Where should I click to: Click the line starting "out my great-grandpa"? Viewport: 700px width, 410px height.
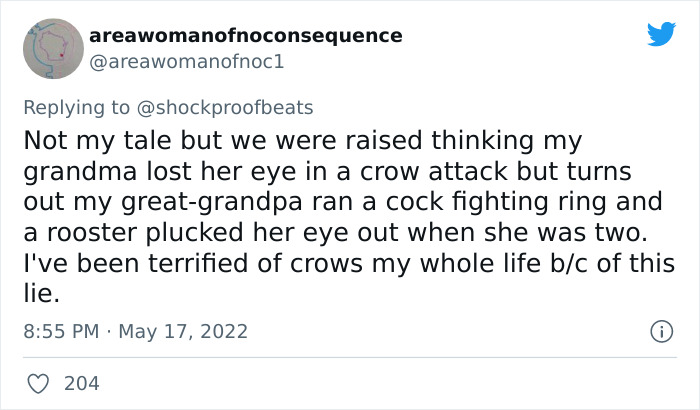click(341, 202)
